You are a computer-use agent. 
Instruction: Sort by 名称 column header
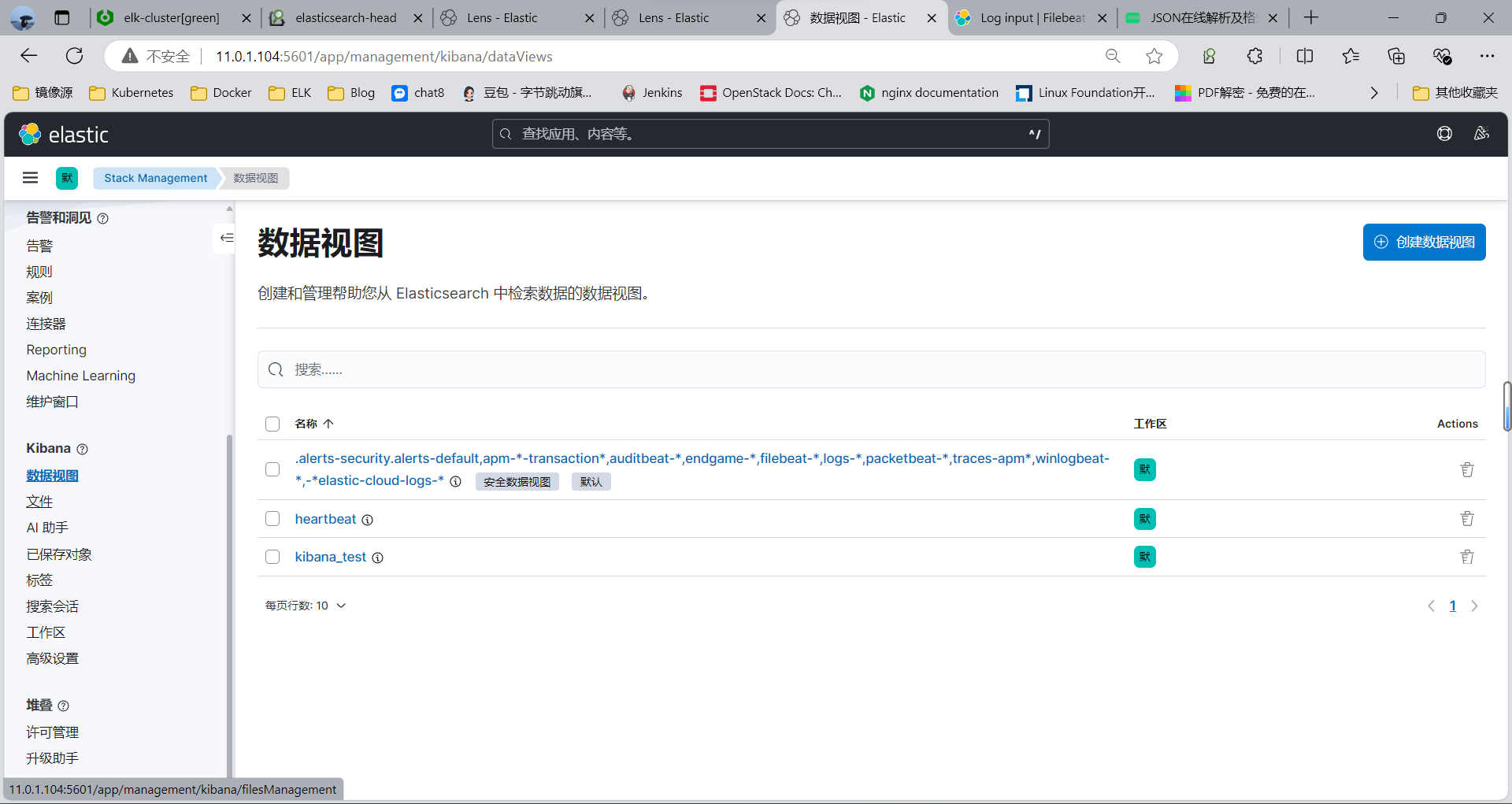(x=314, y=424)
